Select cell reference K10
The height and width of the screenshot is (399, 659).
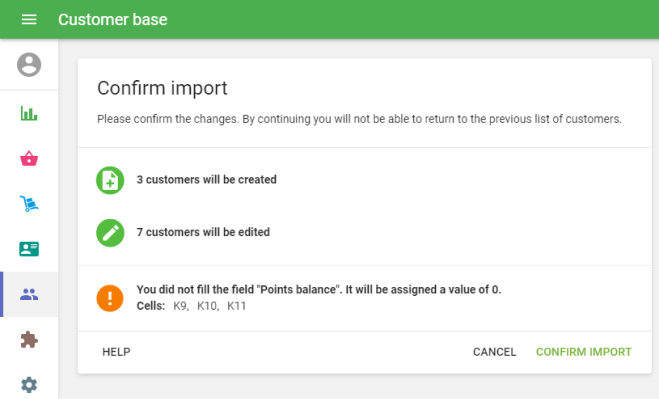point(208,306)
